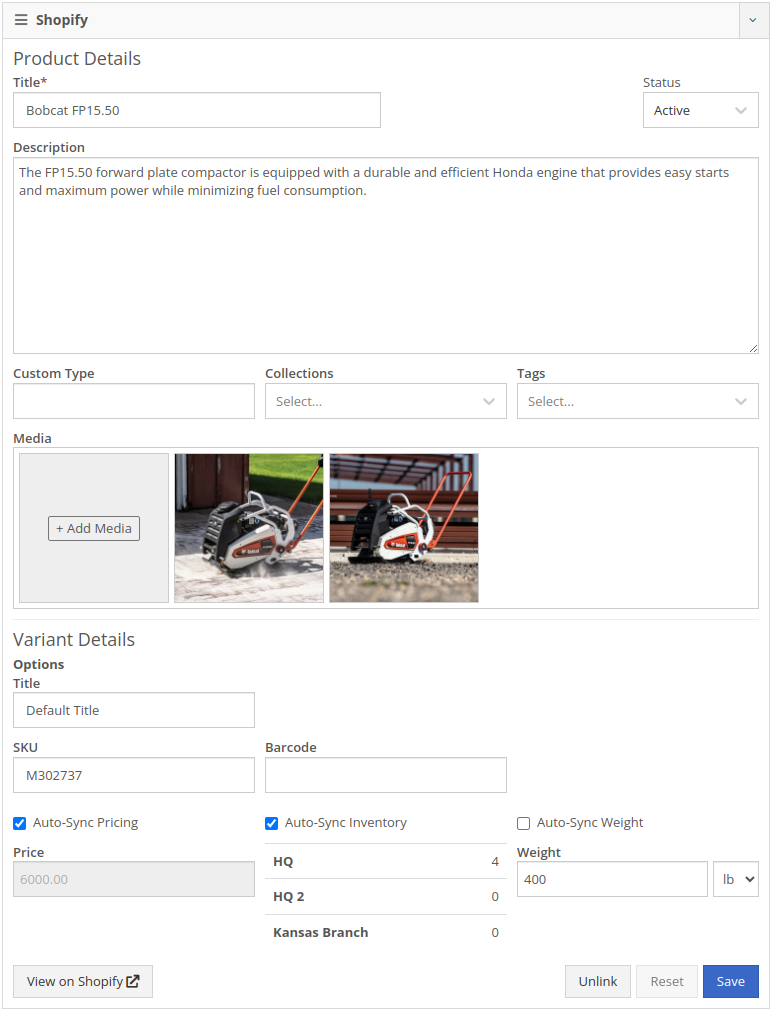
Task: Focus the SKU field containing M302737
Action: 134,775
